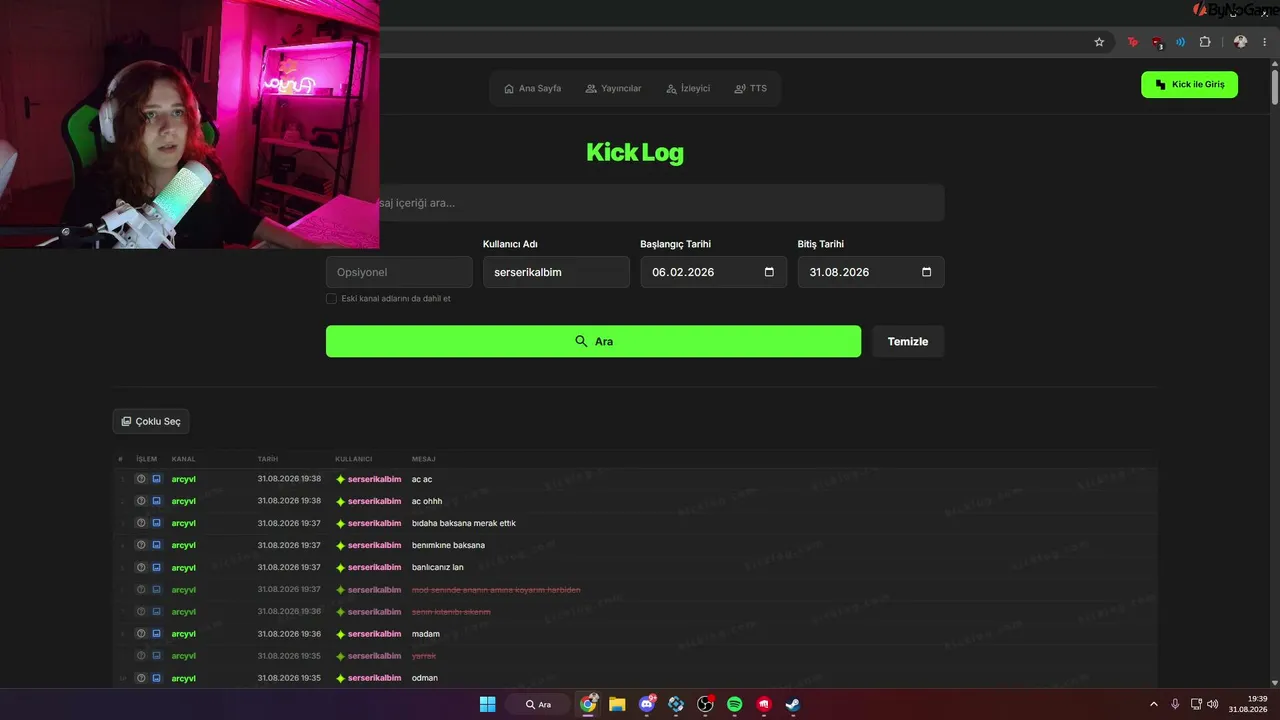Open the volume control in the system tray
This screenshot has height=720, width=1280.
click(x=1213, y=704)
